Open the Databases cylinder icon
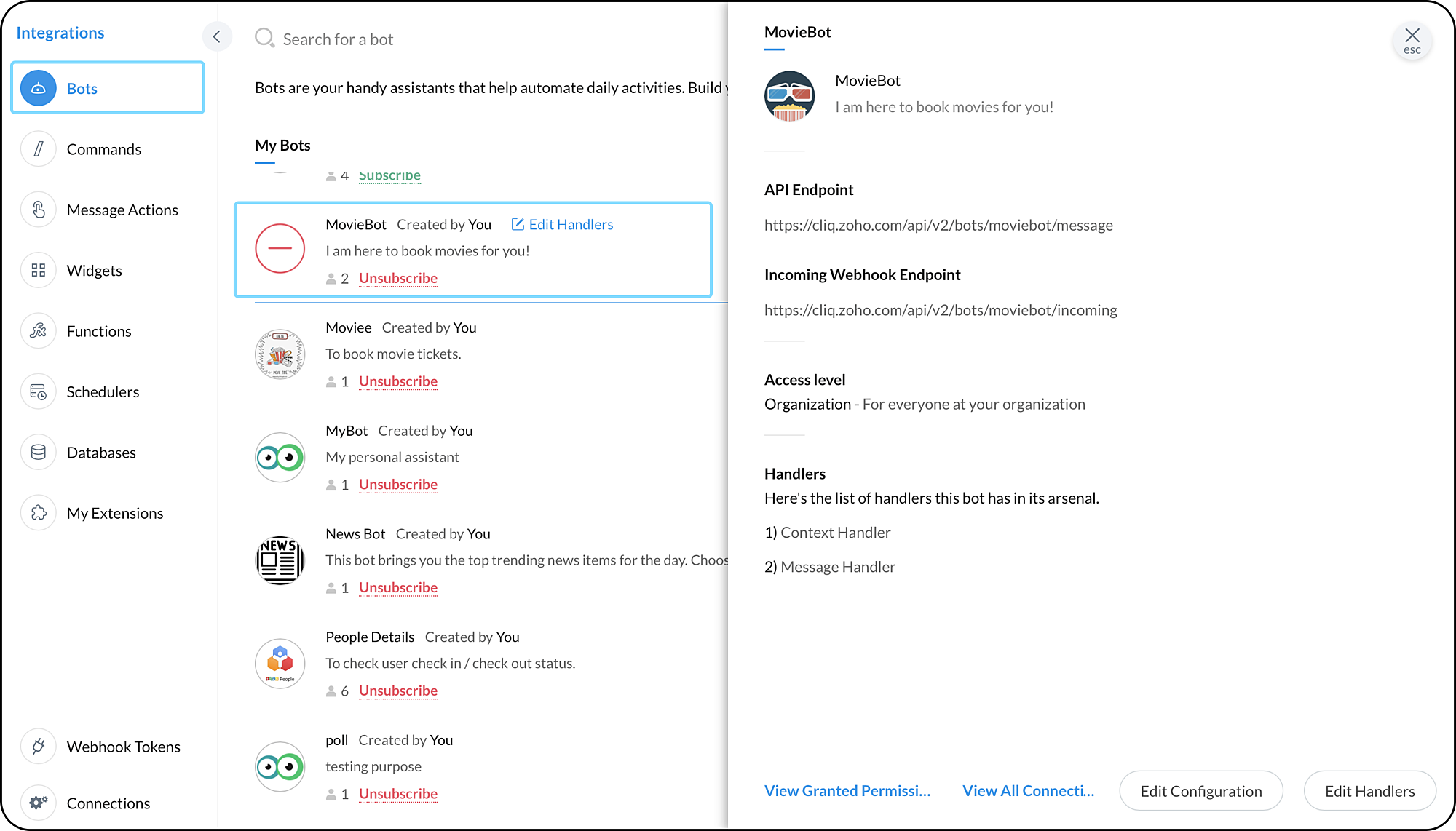 point(39,453)
